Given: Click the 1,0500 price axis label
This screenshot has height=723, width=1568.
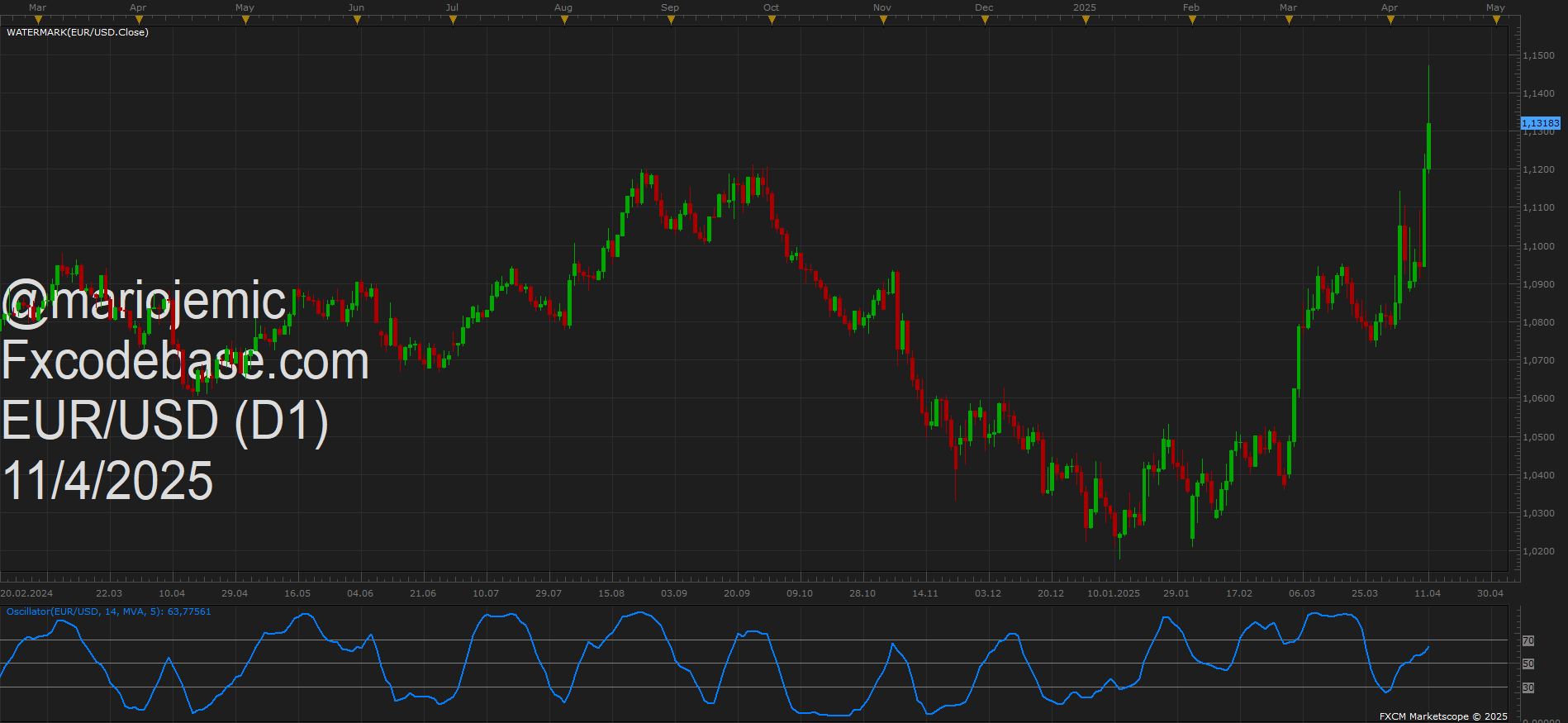Looking at the screenshot, I should coord(1538,437).
